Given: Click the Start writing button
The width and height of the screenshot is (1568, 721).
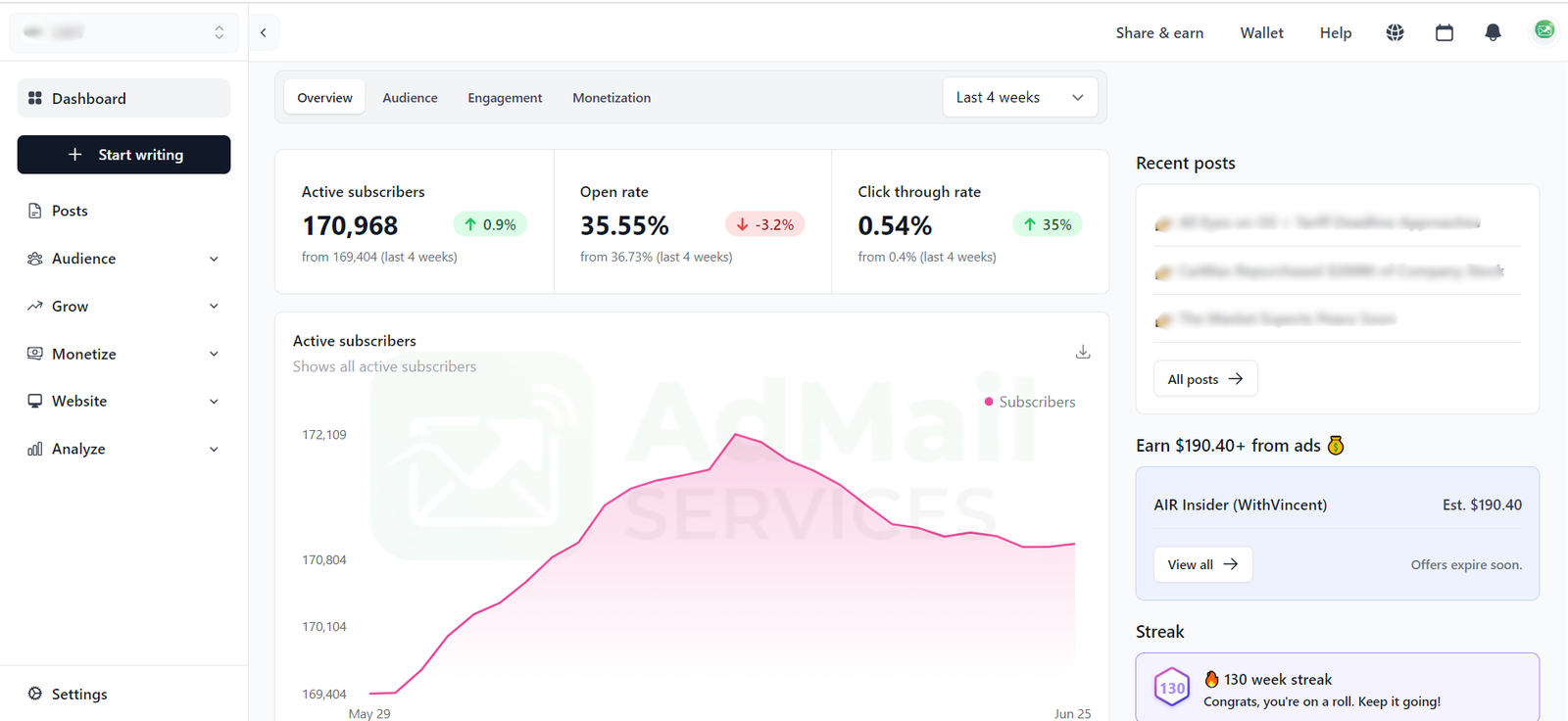Looking at the screenshot, I should click(x=123, y=155).
